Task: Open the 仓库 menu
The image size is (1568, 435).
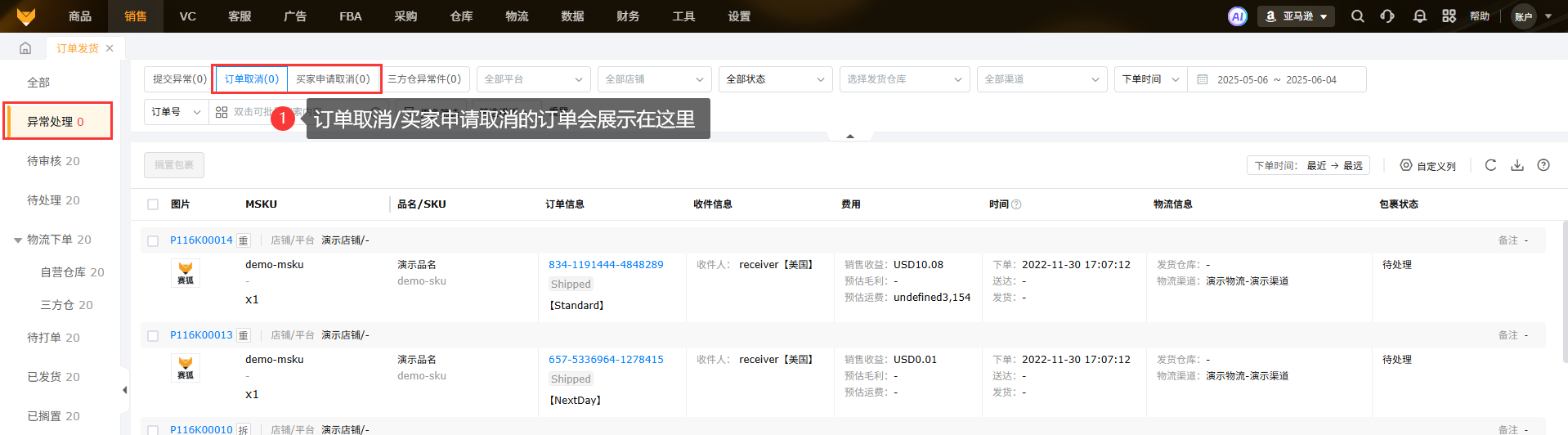Action: [x=461, y=16]
